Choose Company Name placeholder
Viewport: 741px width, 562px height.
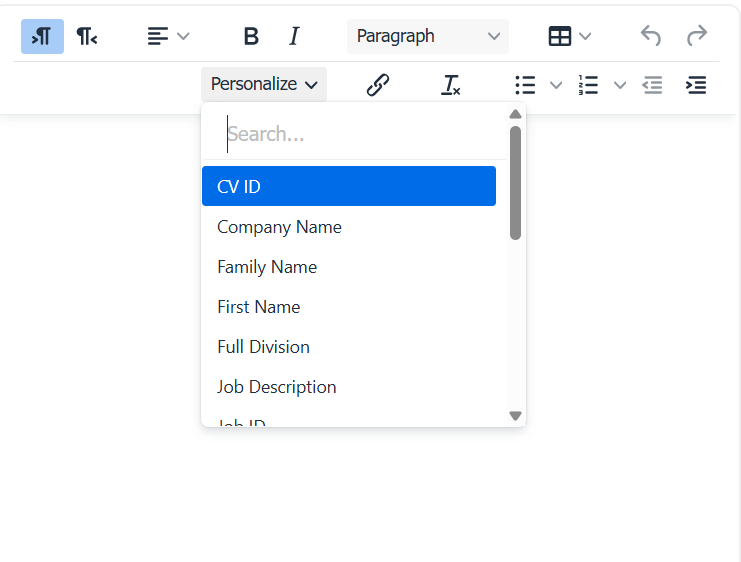pos(279,227)
